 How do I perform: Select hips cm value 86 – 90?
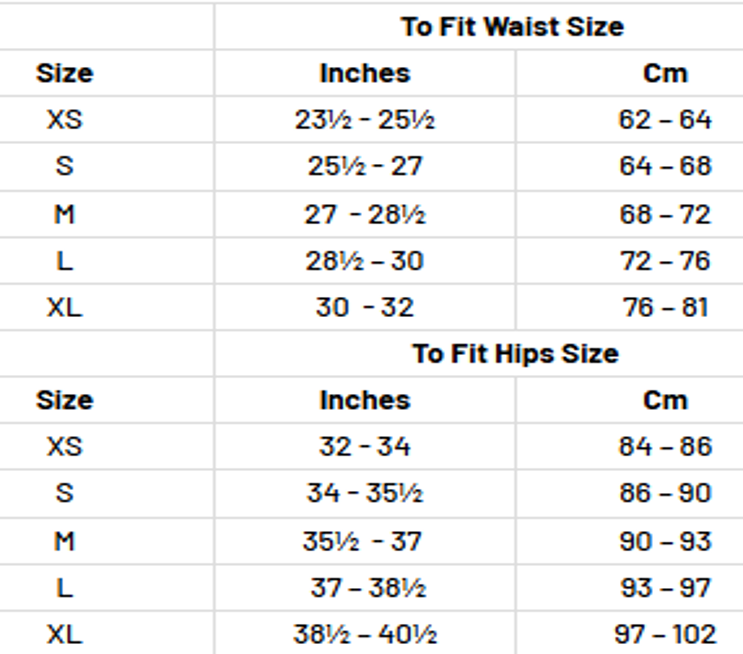coord(665,492)
